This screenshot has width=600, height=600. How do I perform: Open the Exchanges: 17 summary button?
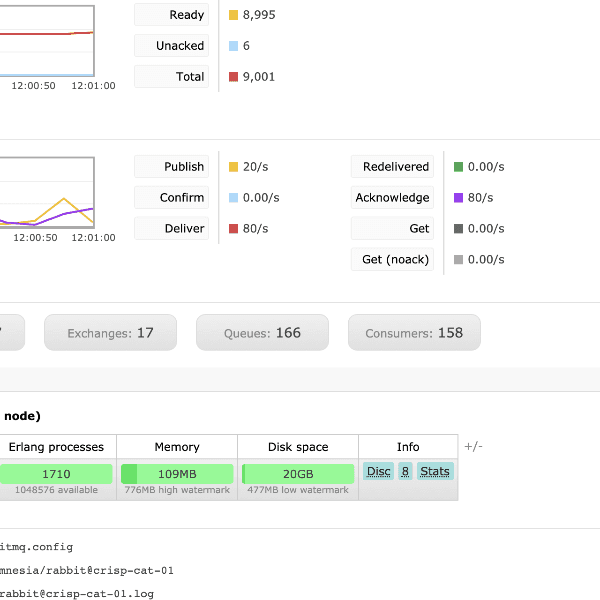click(x=110, y=333)
